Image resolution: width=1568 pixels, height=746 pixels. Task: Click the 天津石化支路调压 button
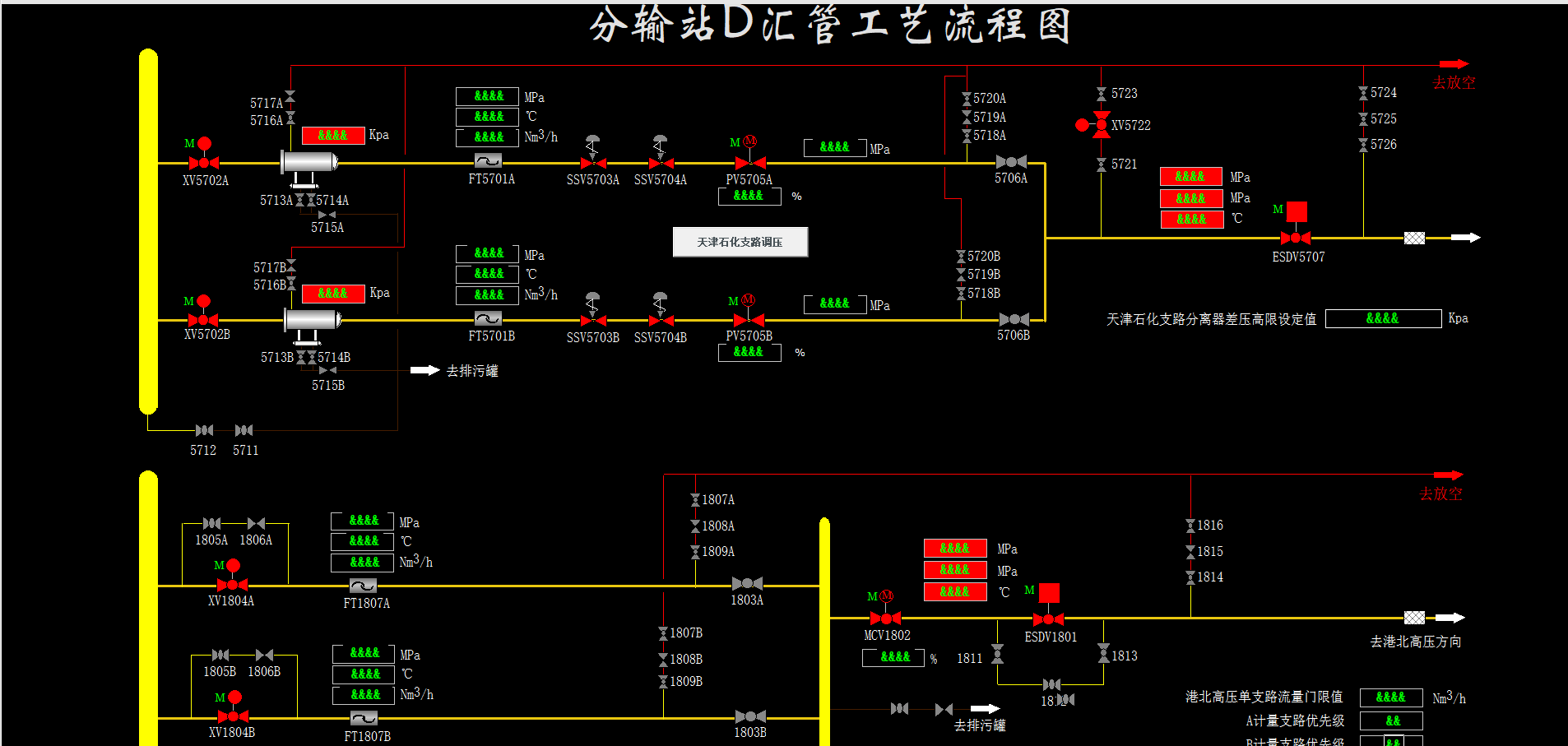coord(740,242)
